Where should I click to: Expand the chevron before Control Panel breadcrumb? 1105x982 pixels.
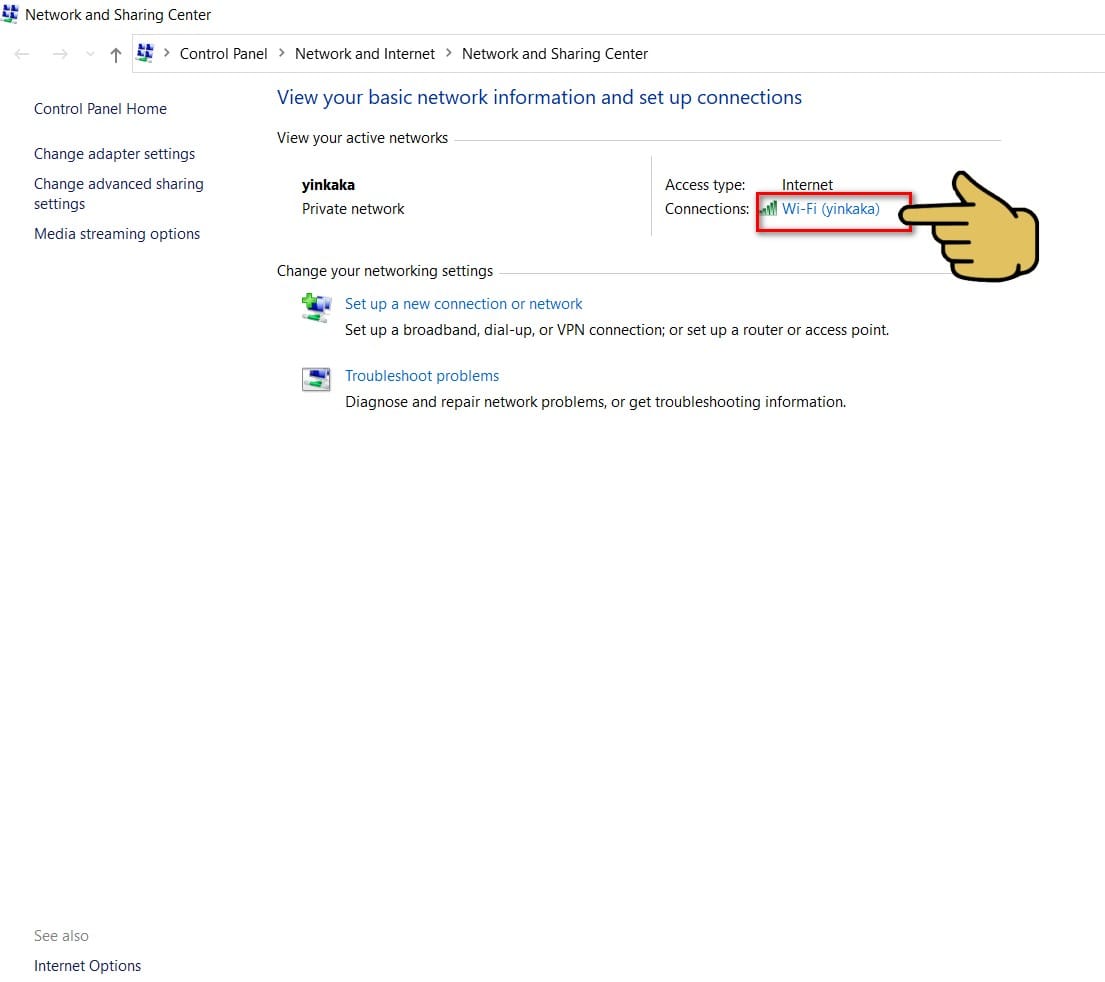click(x=167, y=53)
